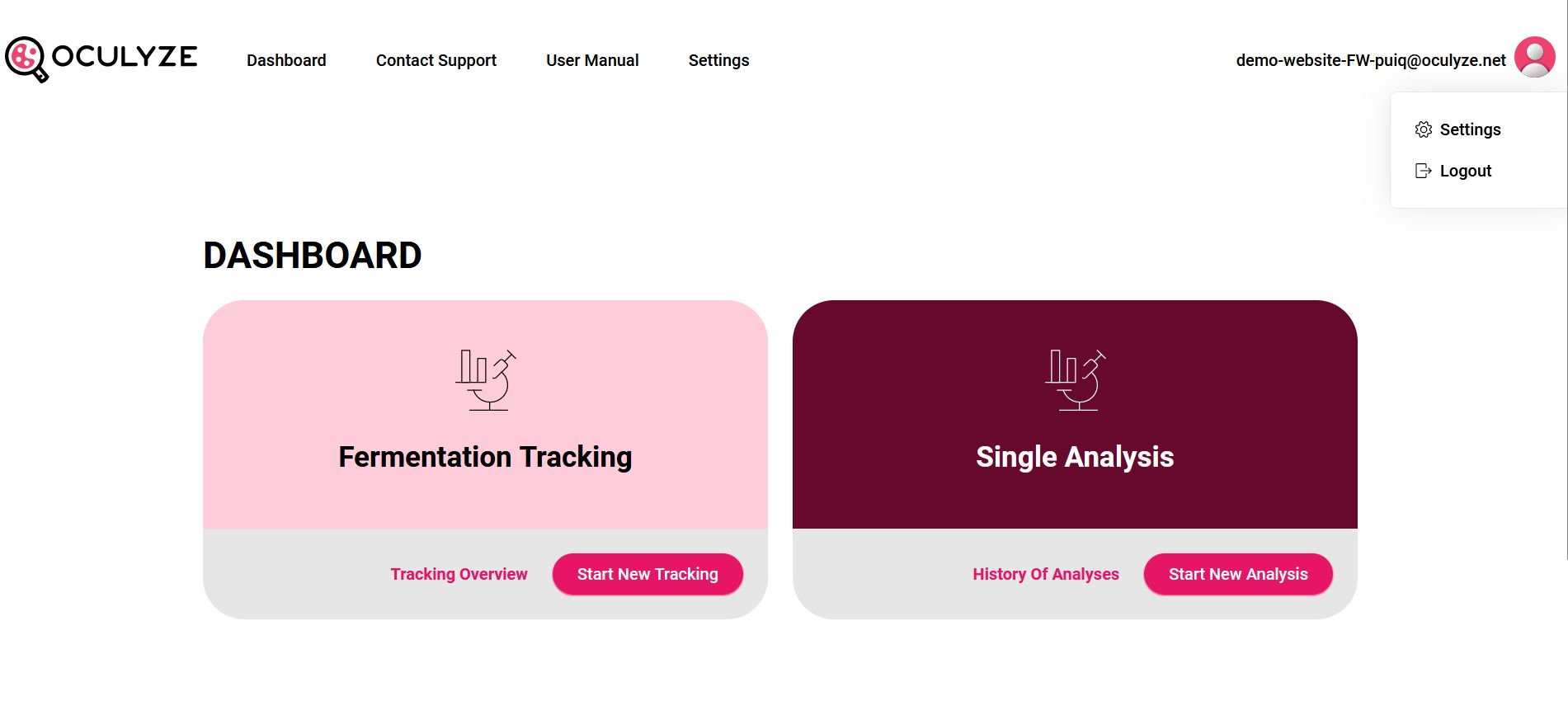Select the Fermentation Tracking card title

485,457
